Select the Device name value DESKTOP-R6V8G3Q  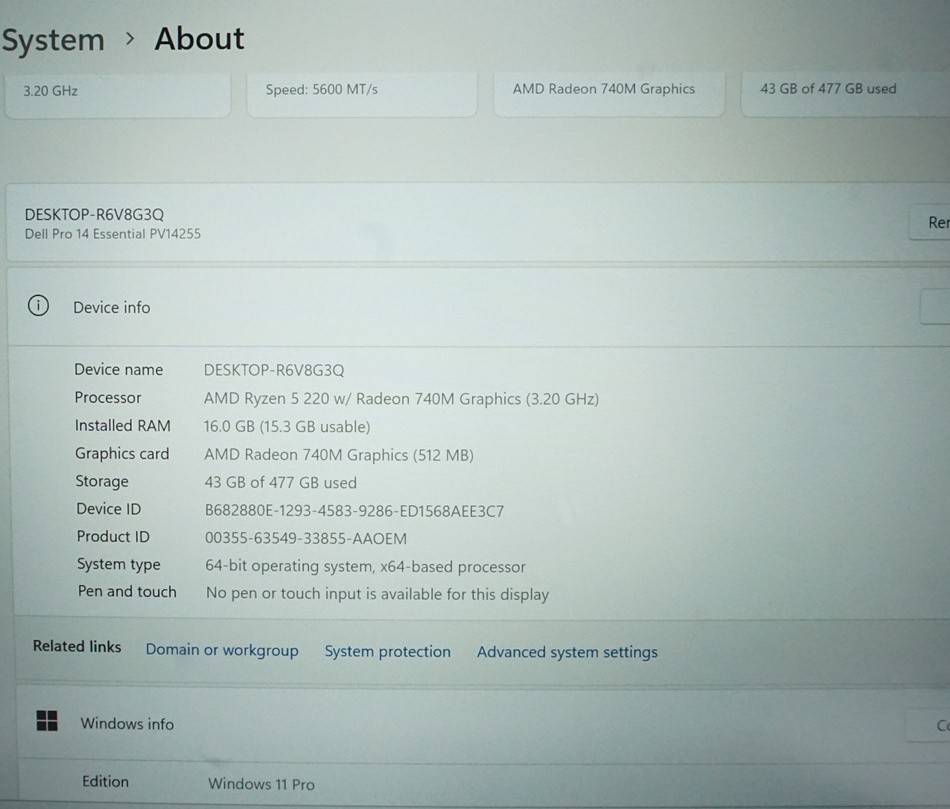click(274, 370)
